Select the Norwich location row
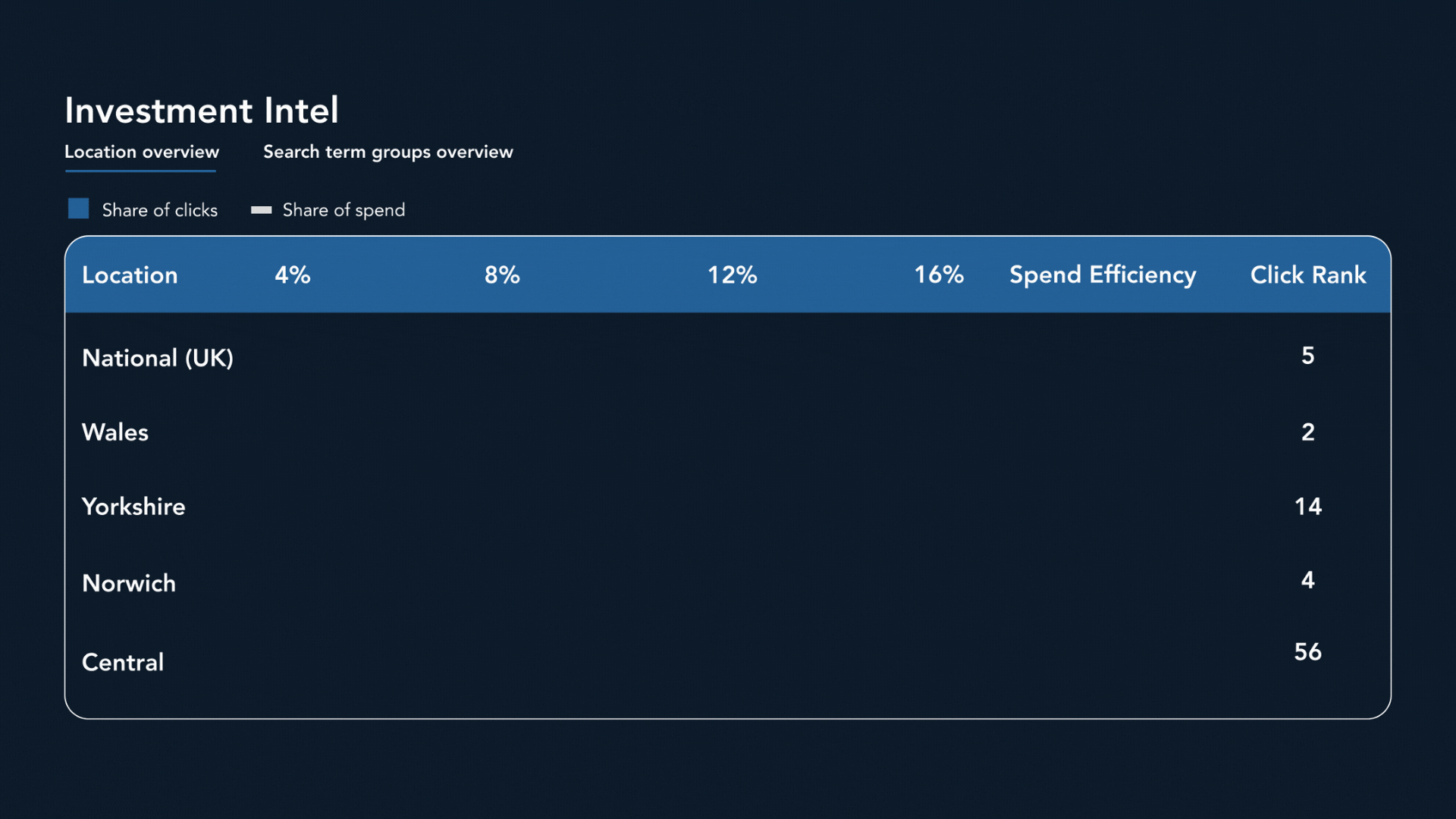The height and width of the screenshot is (819, 1456). 129,583
